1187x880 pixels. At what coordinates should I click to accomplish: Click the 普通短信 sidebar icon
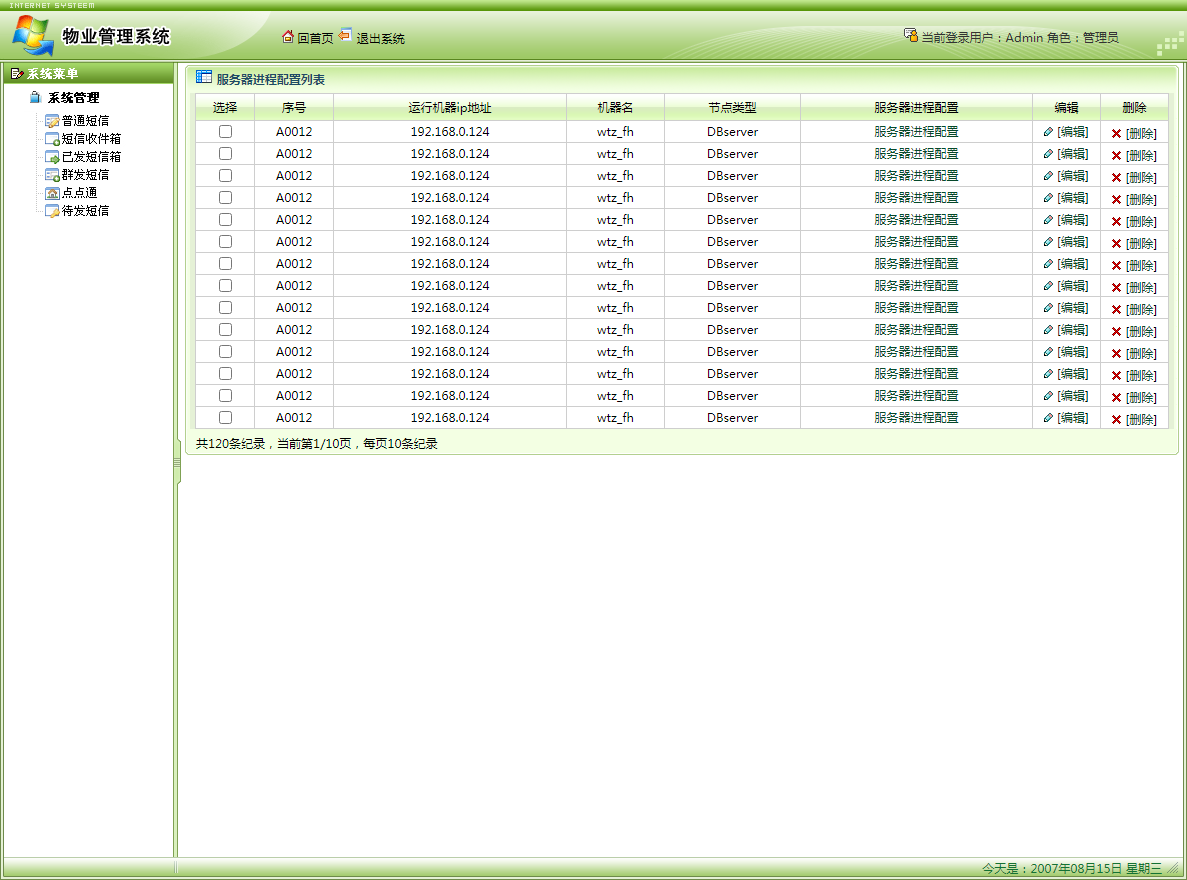tap(52, 121)
